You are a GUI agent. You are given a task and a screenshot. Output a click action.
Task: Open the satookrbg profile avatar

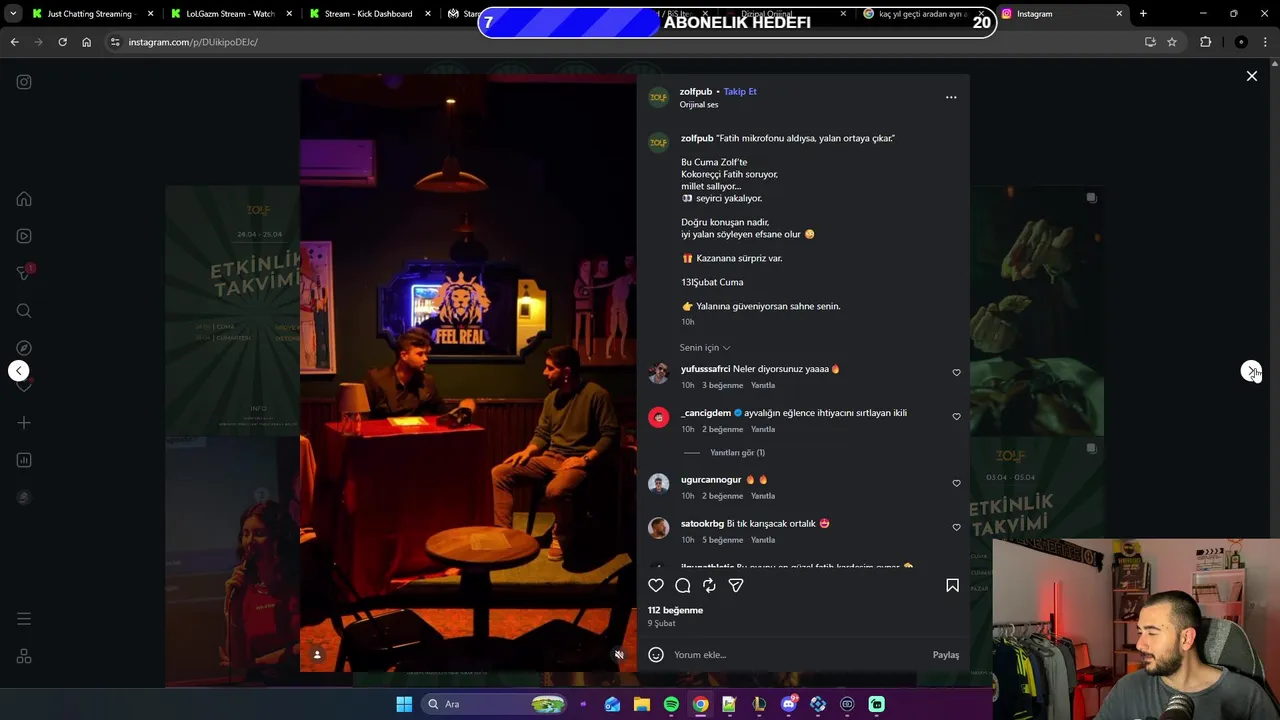[658, 527]
